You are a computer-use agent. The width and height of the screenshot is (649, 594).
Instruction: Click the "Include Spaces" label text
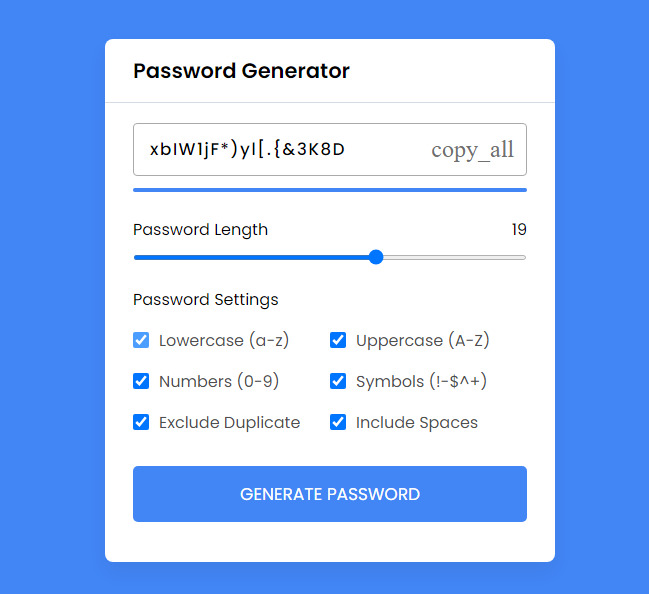416,422
